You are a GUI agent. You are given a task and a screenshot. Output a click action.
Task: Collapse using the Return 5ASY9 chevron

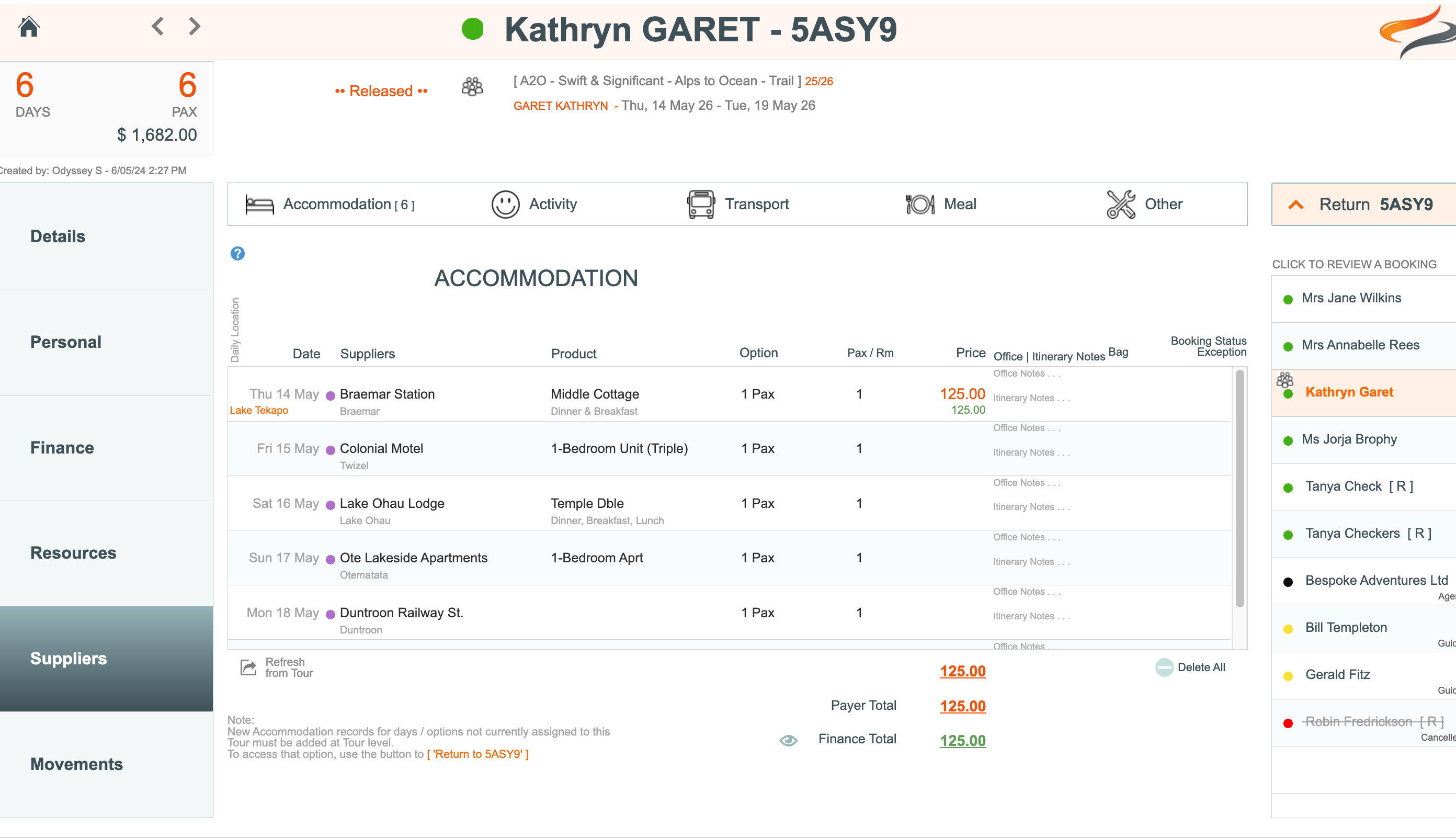pos(1295,205)
